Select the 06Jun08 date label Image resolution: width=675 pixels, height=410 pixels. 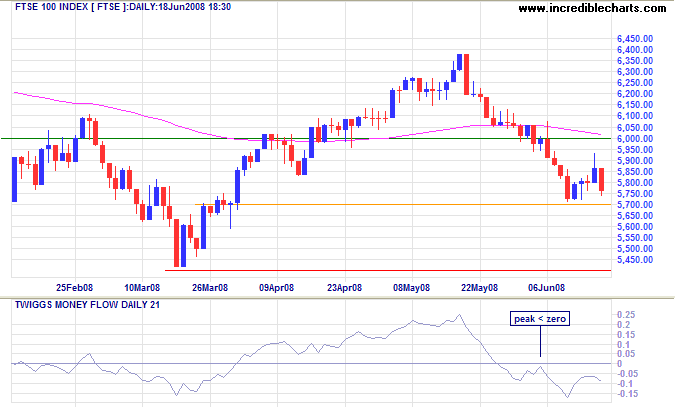tap(547, 288)
